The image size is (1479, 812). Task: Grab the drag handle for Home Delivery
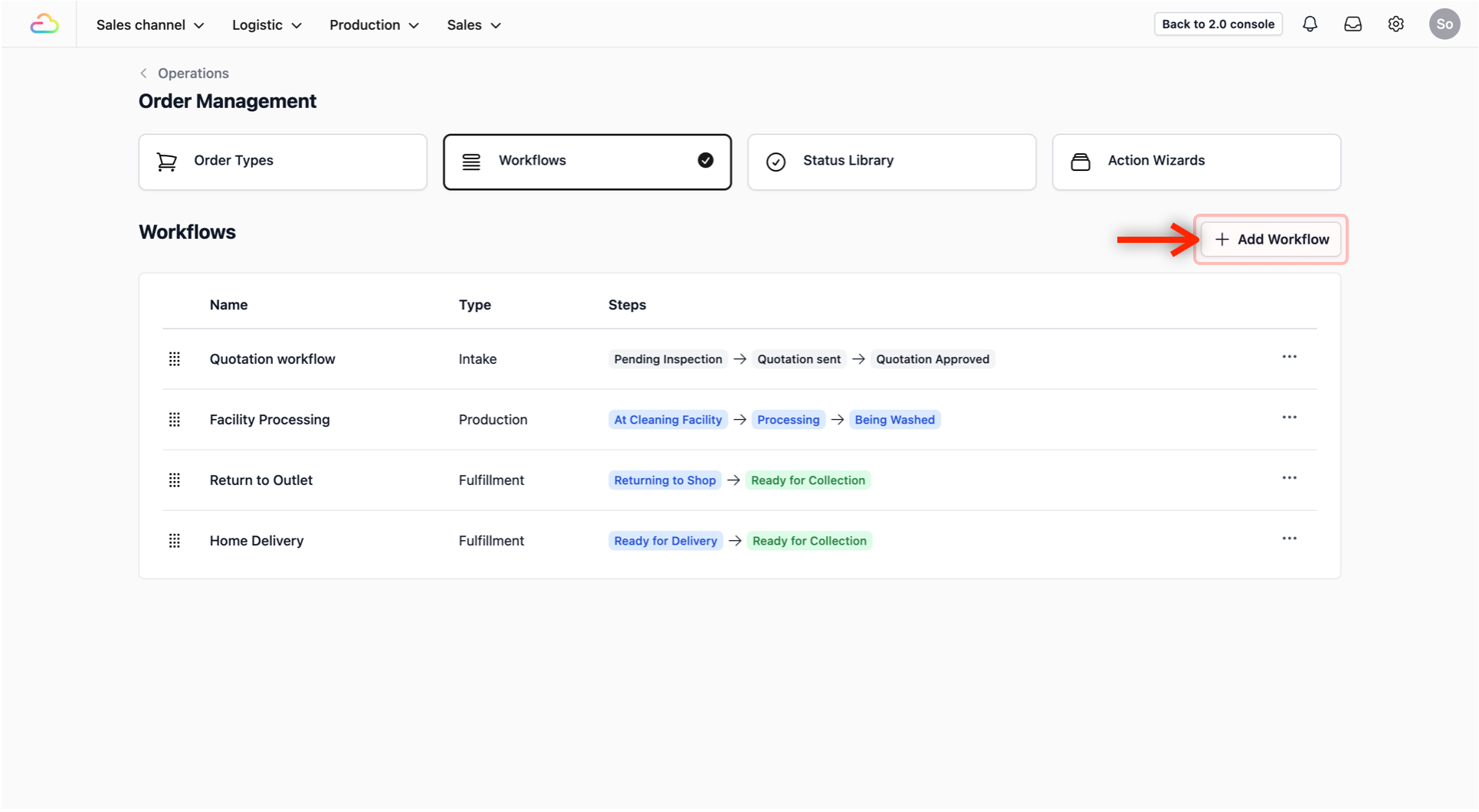[x=175, y=541]
